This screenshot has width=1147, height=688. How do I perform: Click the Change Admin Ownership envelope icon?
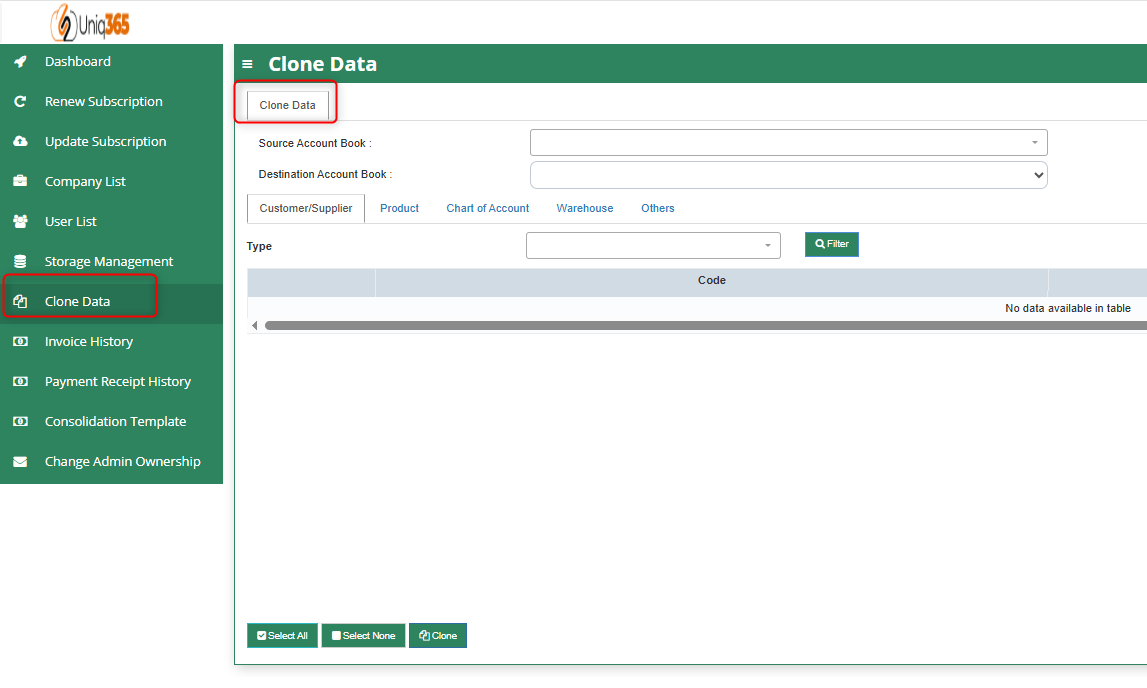[20, 462]
